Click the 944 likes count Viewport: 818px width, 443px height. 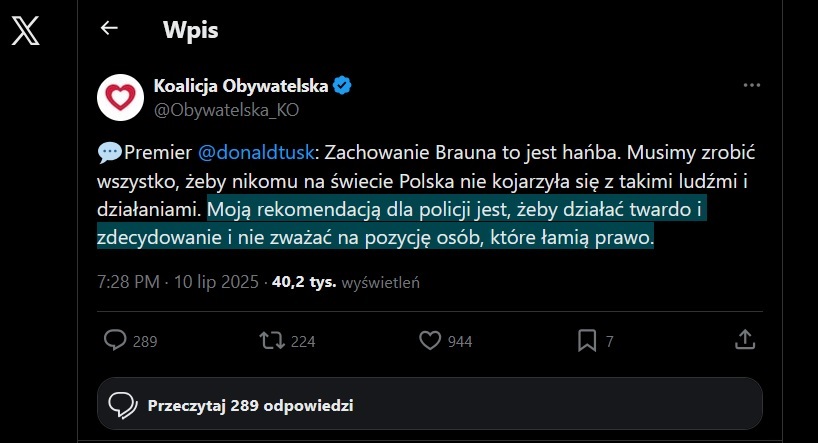(x=460, y=342)
